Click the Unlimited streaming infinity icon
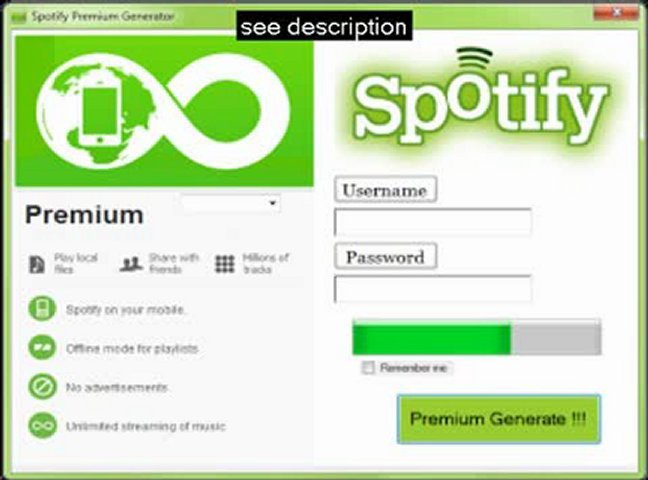The height and width of the screenshot is (480, 648). [42, 425]
